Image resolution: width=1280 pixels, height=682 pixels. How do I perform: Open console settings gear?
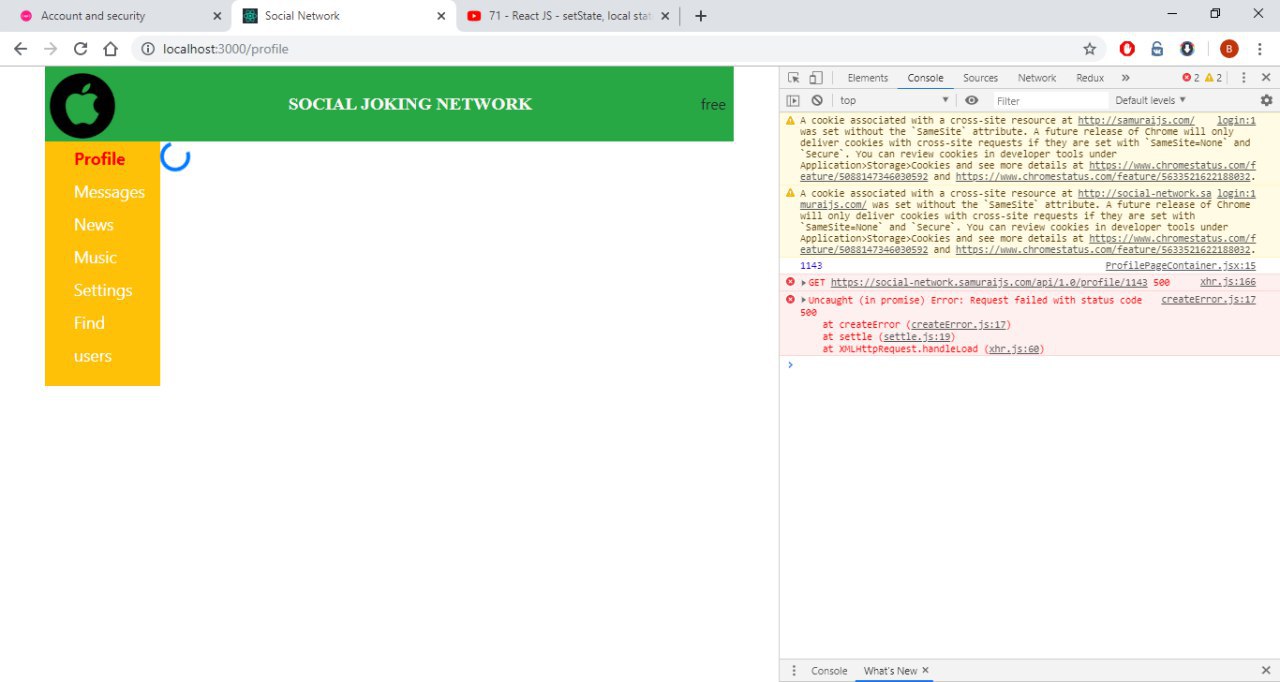(x=1266, y=100)
